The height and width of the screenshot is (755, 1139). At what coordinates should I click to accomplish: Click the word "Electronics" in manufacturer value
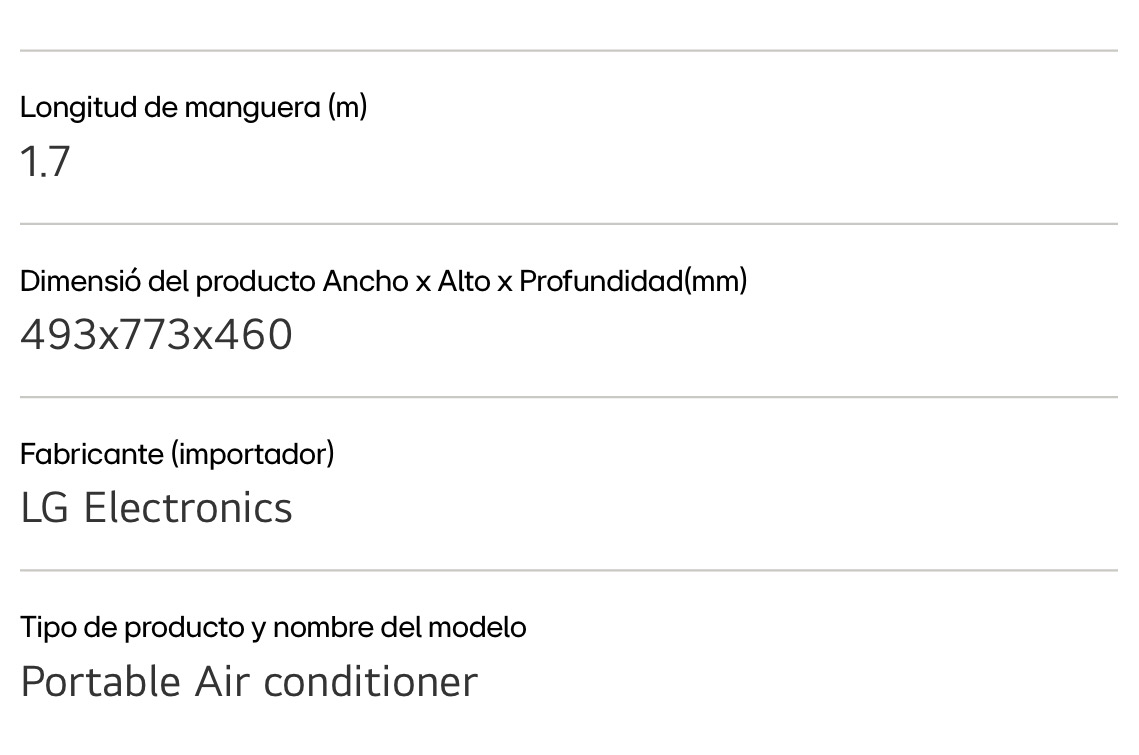188,508
